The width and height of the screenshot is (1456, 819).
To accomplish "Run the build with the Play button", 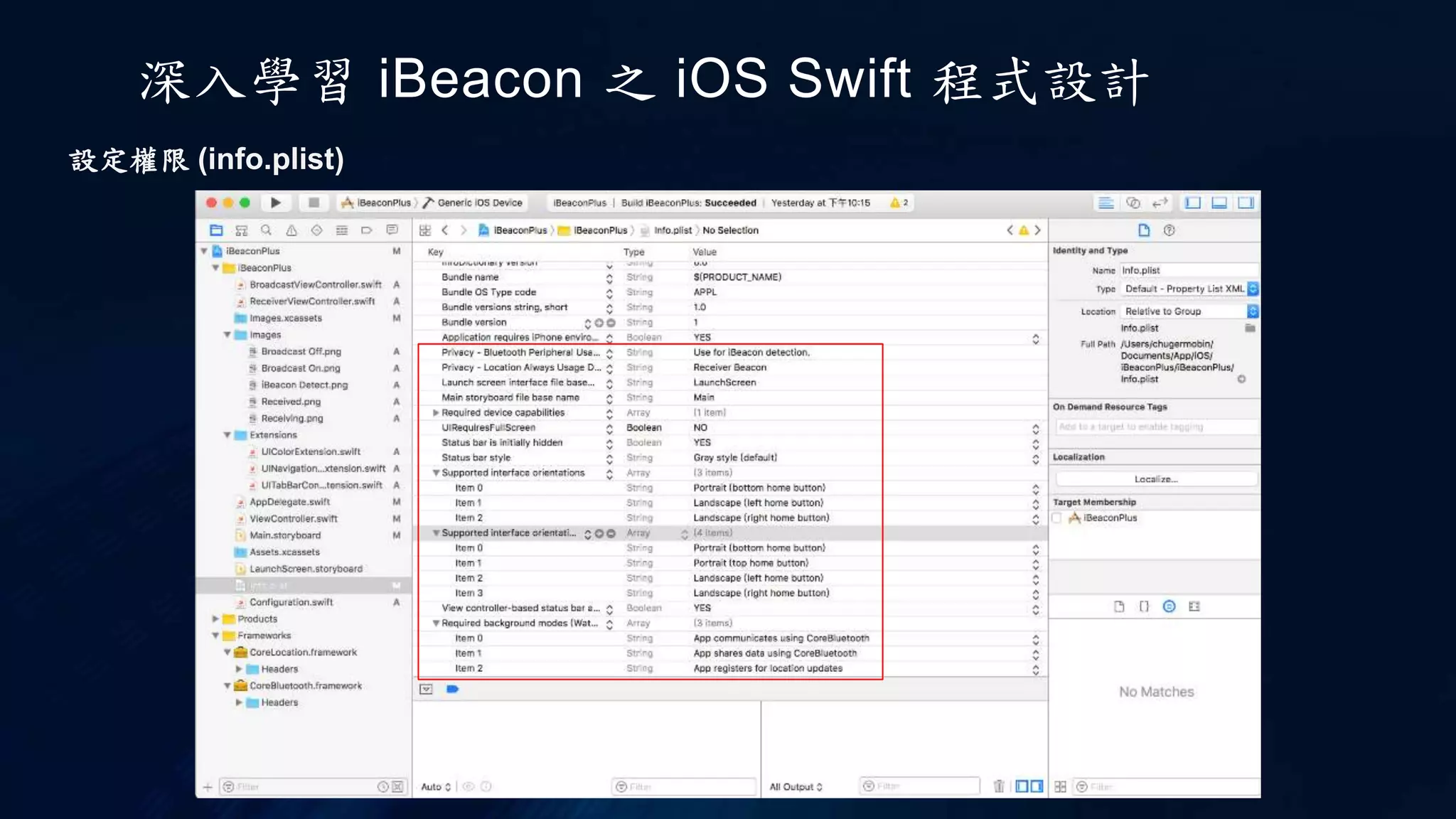I will [275, 203].
